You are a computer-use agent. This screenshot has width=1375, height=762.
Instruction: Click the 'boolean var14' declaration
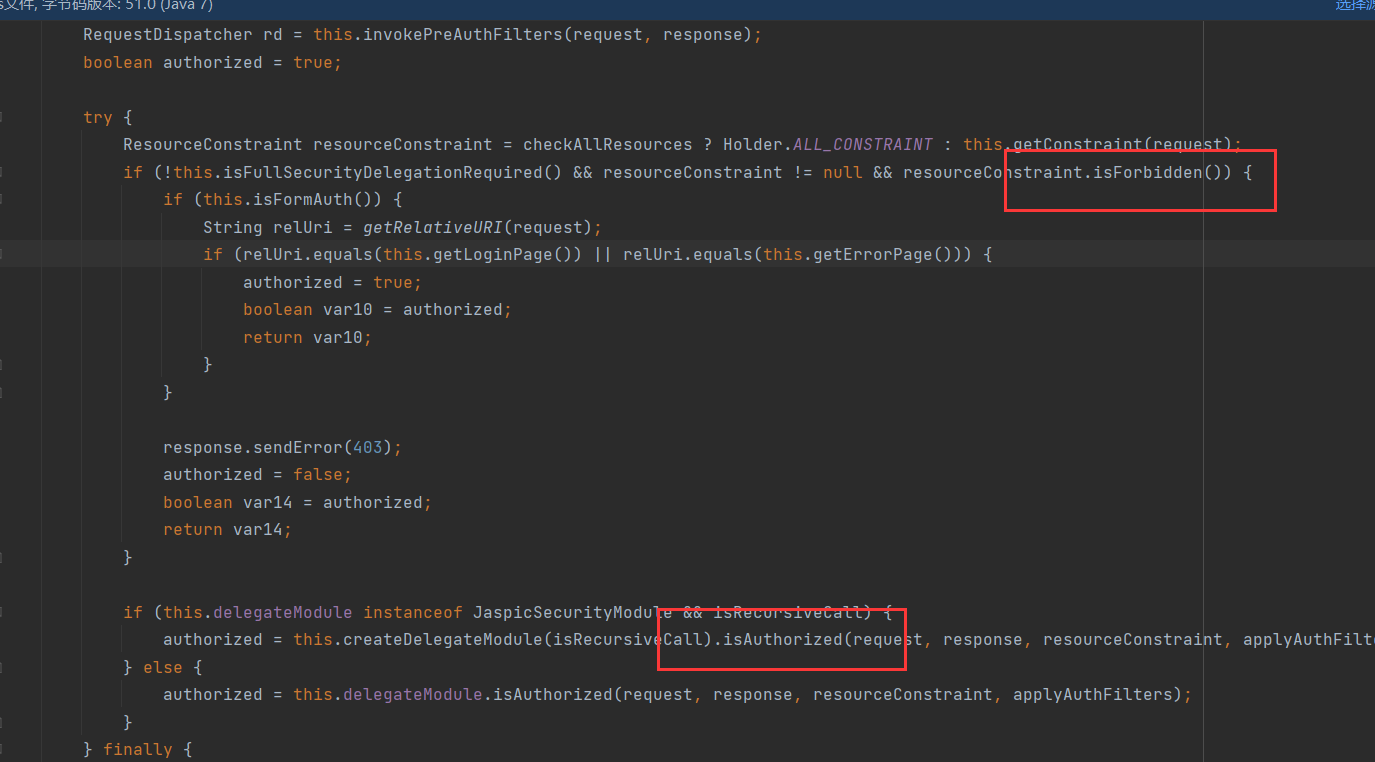tap(228, 502)
